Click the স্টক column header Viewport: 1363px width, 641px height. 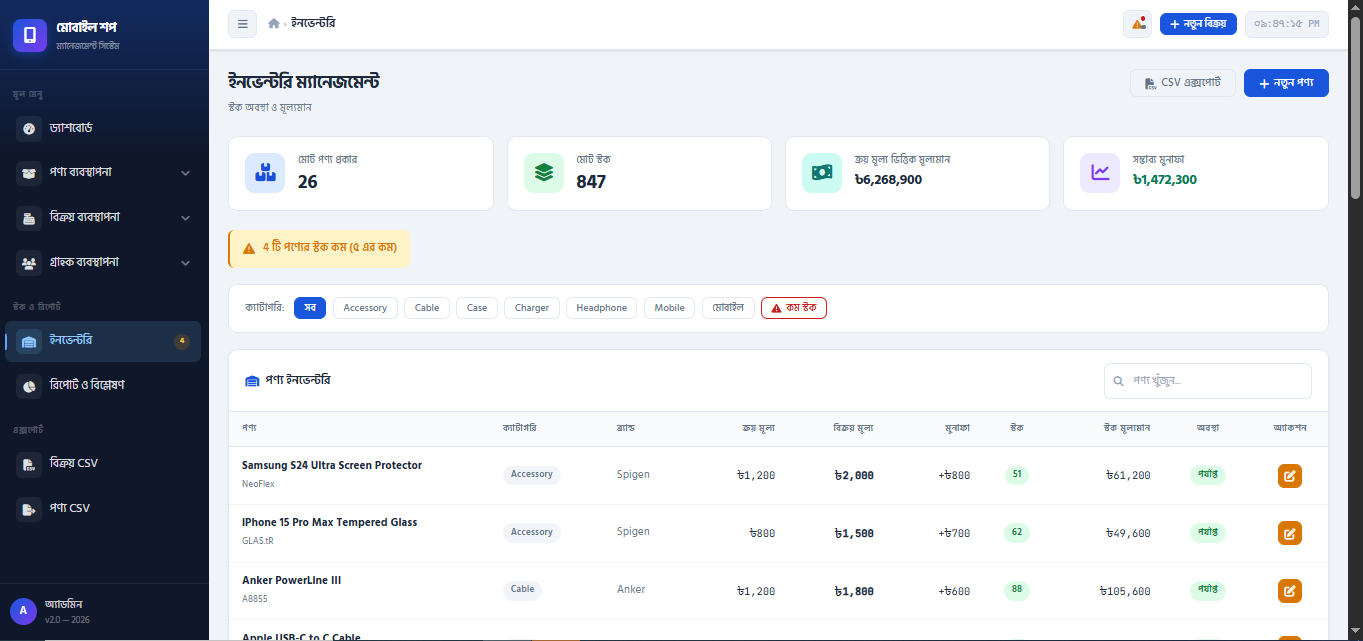point(1016,428)
